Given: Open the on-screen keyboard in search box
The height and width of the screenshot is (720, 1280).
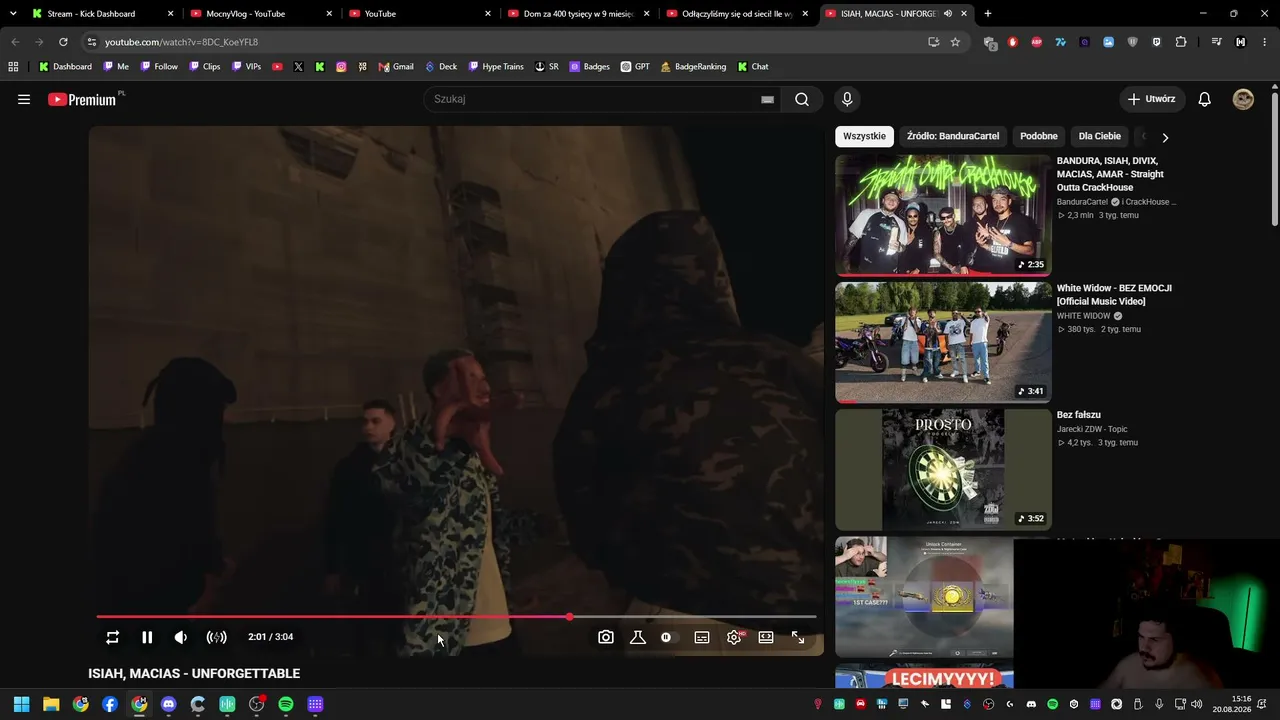Looking at the screenshot, I should tap(767, 99).
